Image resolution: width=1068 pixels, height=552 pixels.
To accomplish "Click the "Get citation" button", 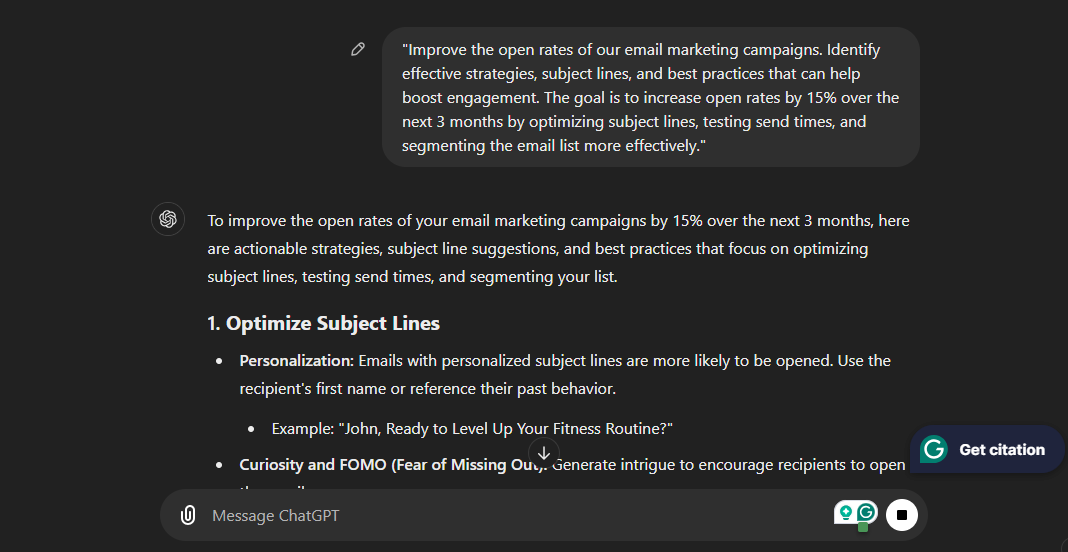I will pos(987,449).
